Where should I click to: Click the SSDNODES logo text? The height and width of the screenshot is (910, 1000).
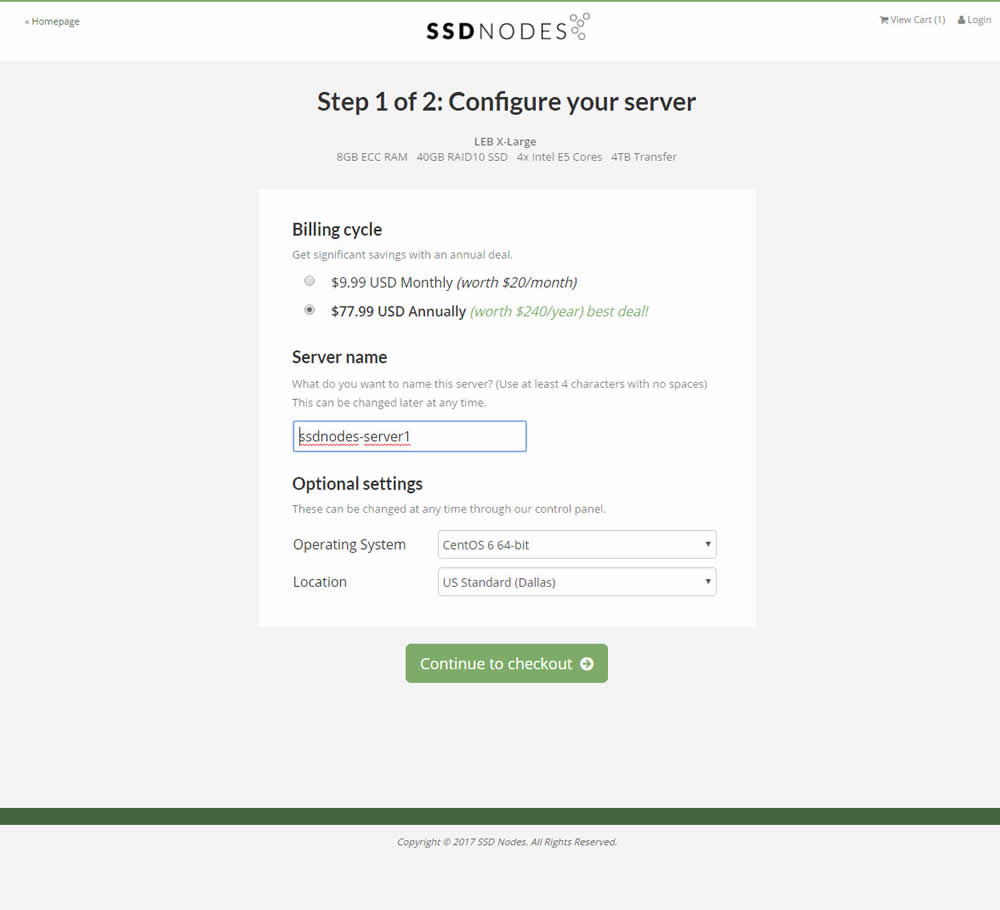point(496,31)
